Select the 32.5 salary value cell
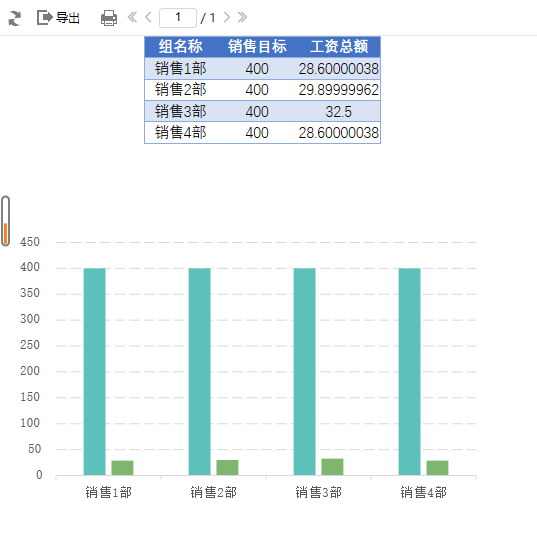This screenshot has height=536, width=537. tap(339, 112)
